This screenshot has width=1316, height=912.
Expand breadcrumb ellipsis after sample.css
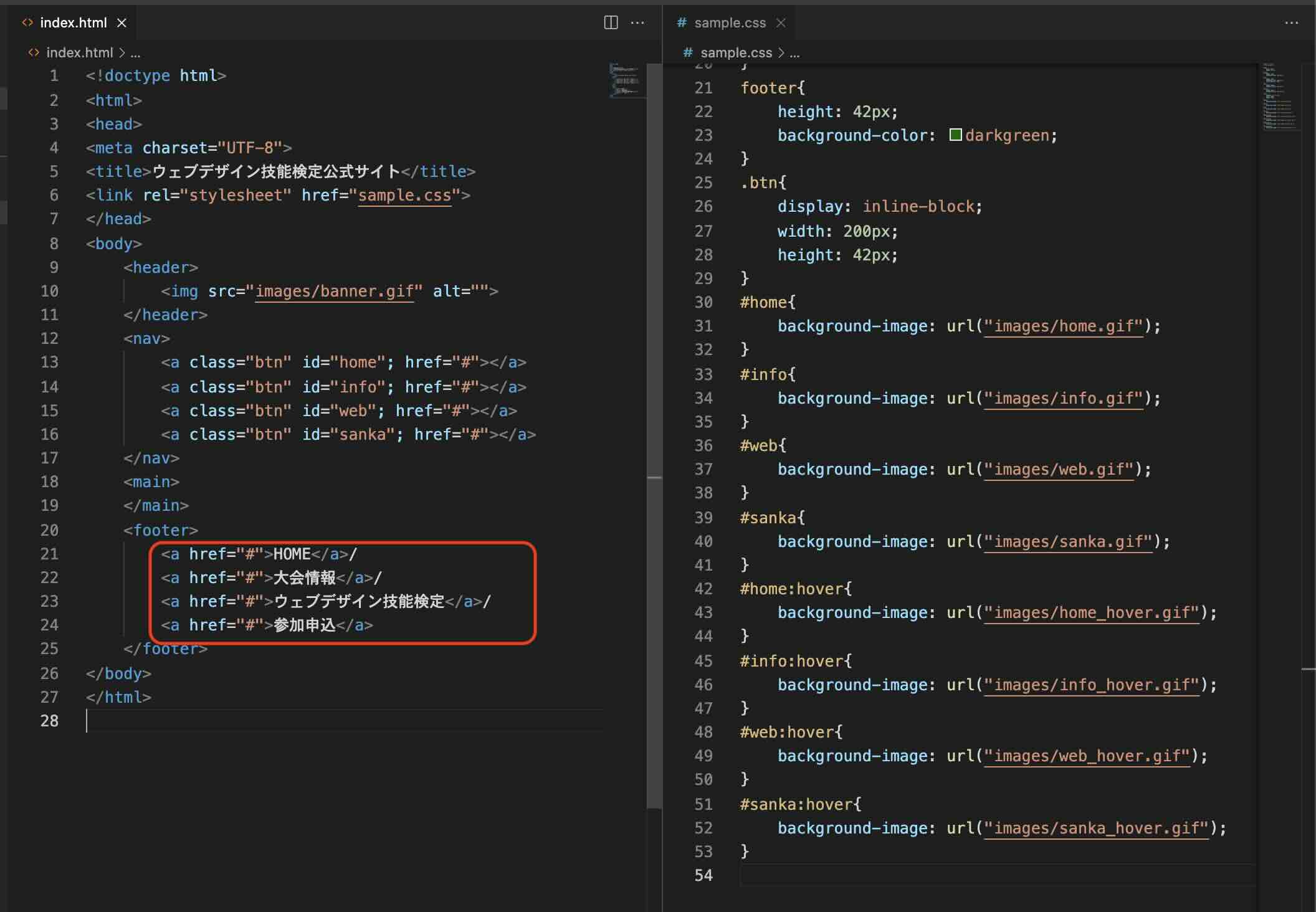[x=794, y=53]
